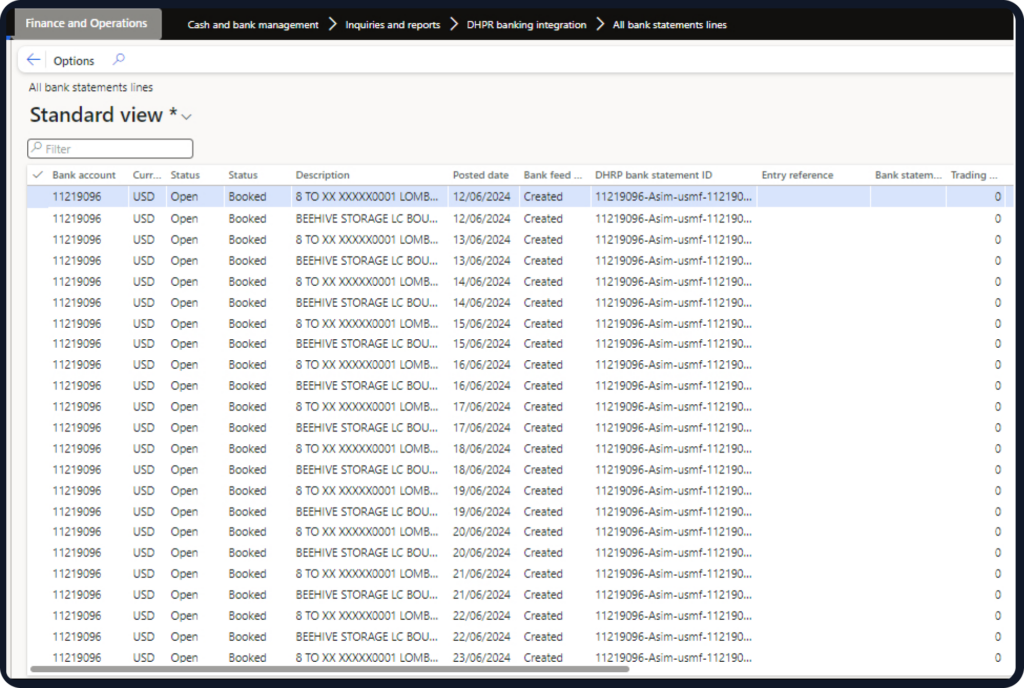Click the horizontal scrollbar below the grid

[330, 669]
